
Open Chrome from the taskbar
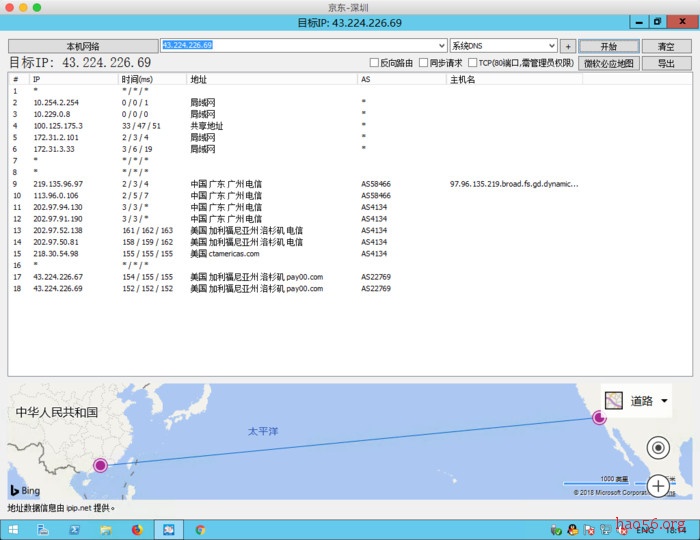[200, 530]
